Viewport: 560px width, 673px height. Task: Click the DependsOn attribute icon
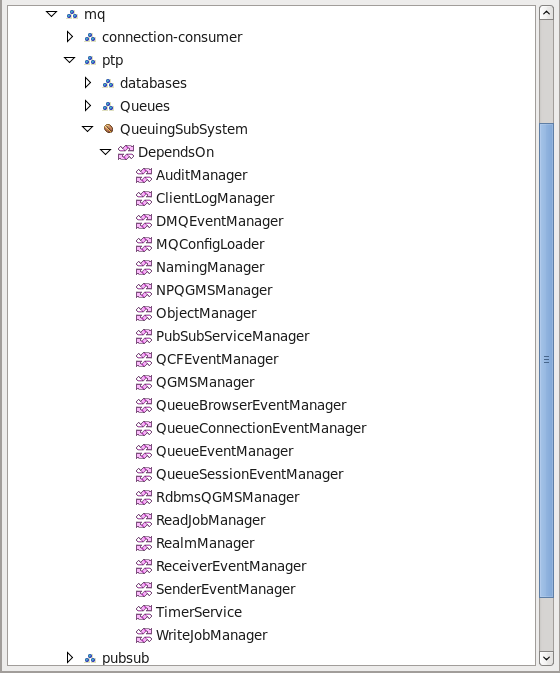(126, 152)
